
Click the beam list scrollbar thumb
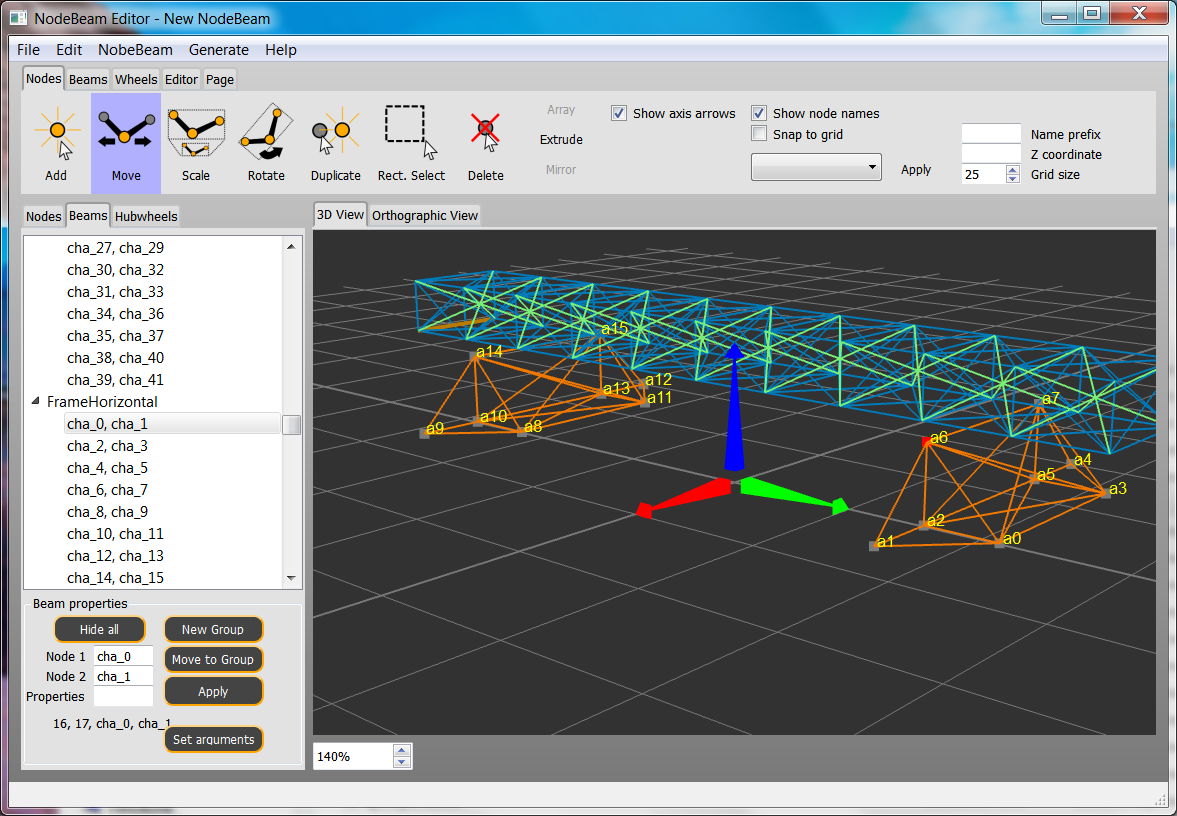tap(291, 425)
